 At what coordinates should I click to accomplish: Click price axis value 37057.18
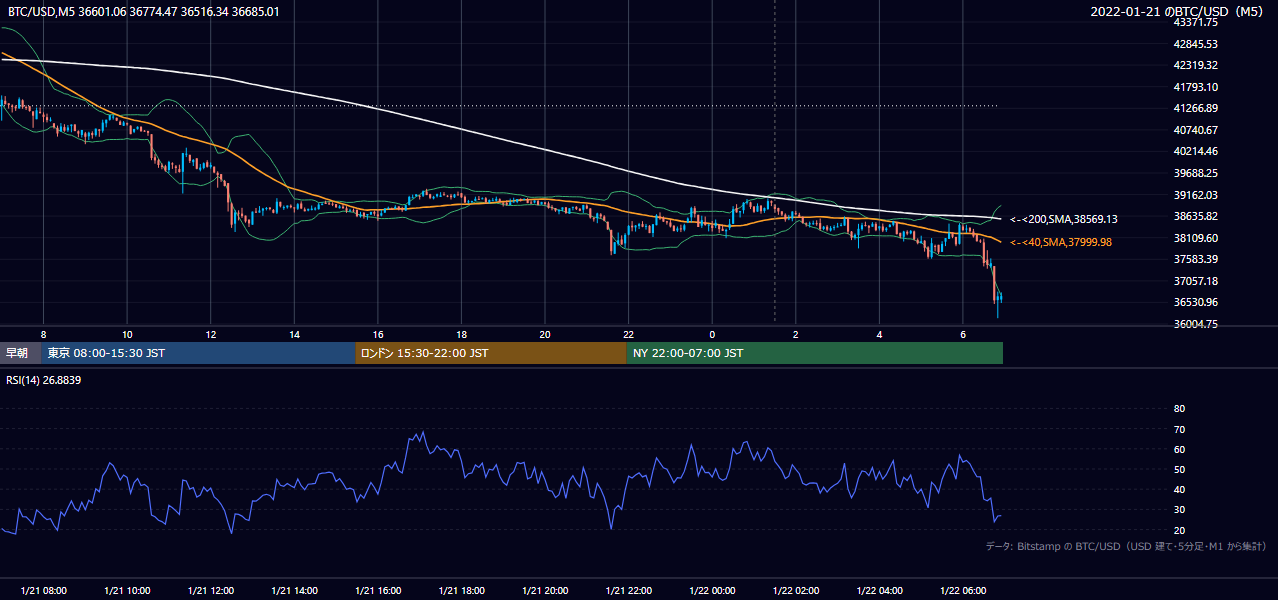(x=1196, y=281)
